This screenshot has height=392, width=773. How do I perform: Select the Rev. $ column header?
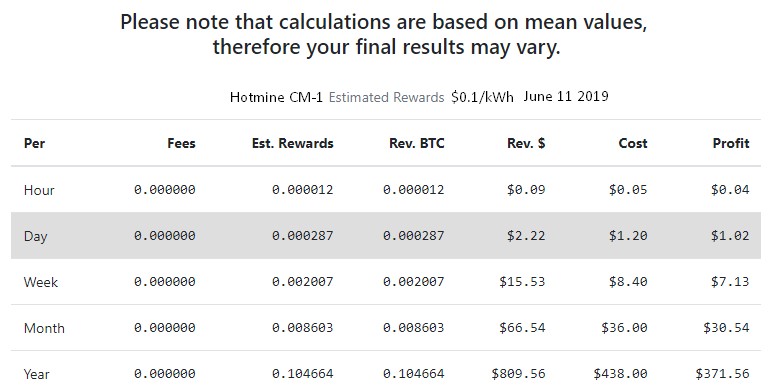click(x=526, y=143)
